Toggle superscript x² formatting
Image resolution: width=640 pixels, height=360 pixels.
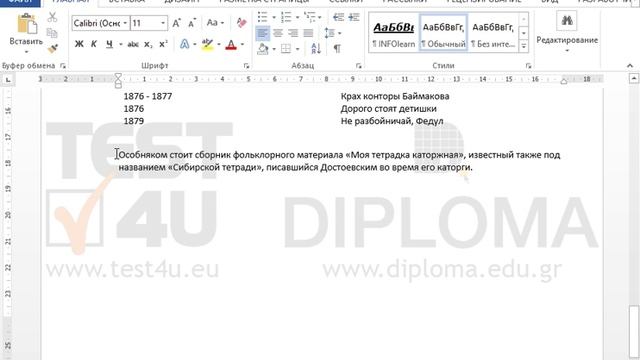(x=163, y=44)
